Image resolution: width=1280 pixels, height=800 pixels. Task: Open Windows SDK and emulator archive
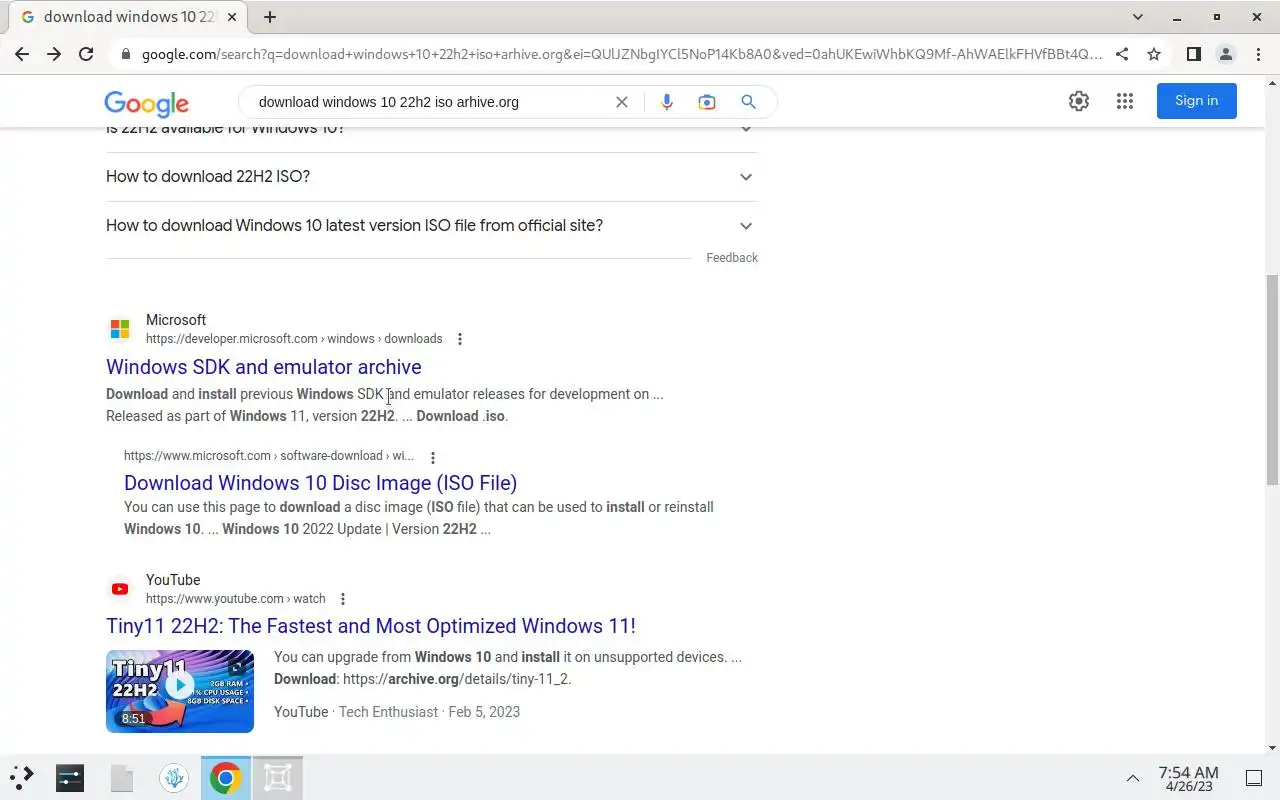point(264,367)
